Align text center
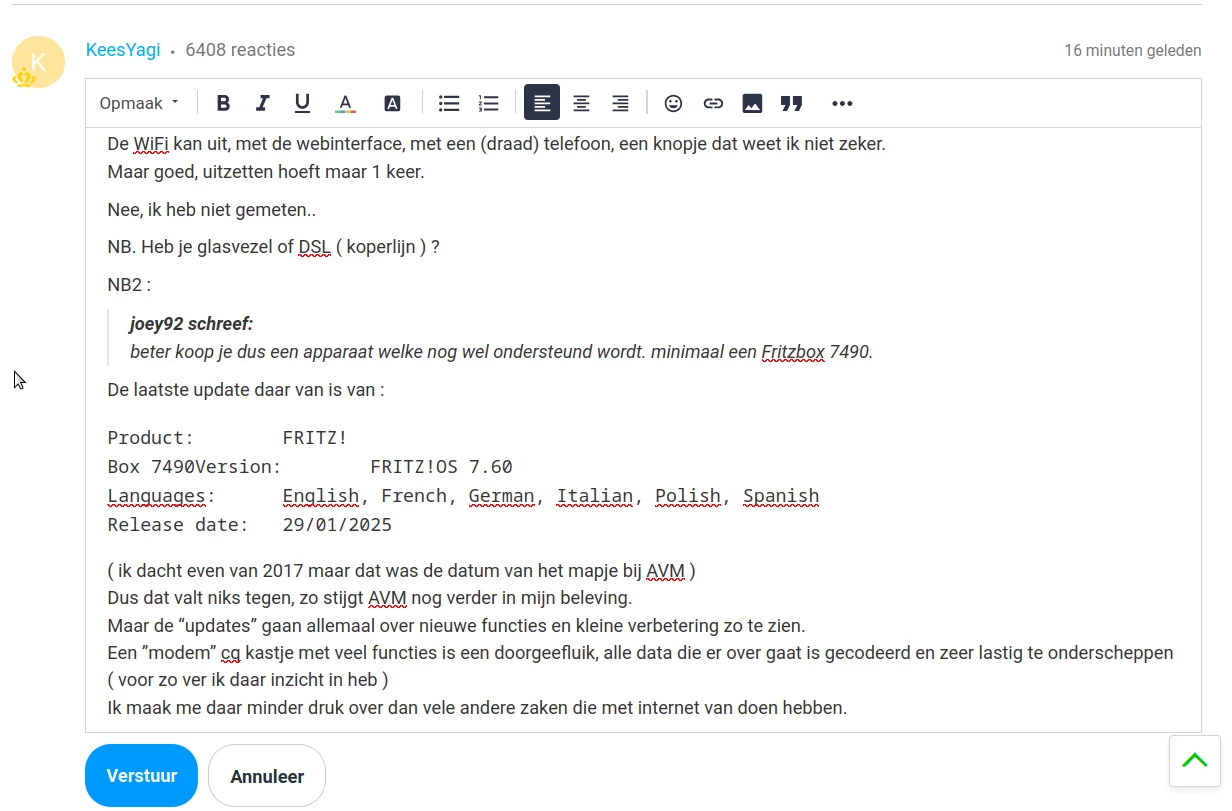This screenshot has height=811, width=1232. tap(581, 103)
